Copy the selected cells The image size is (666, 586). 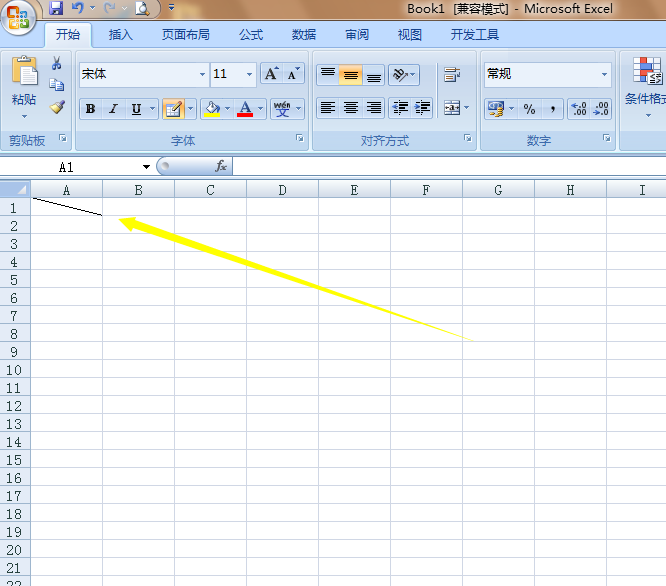(56, 85)
